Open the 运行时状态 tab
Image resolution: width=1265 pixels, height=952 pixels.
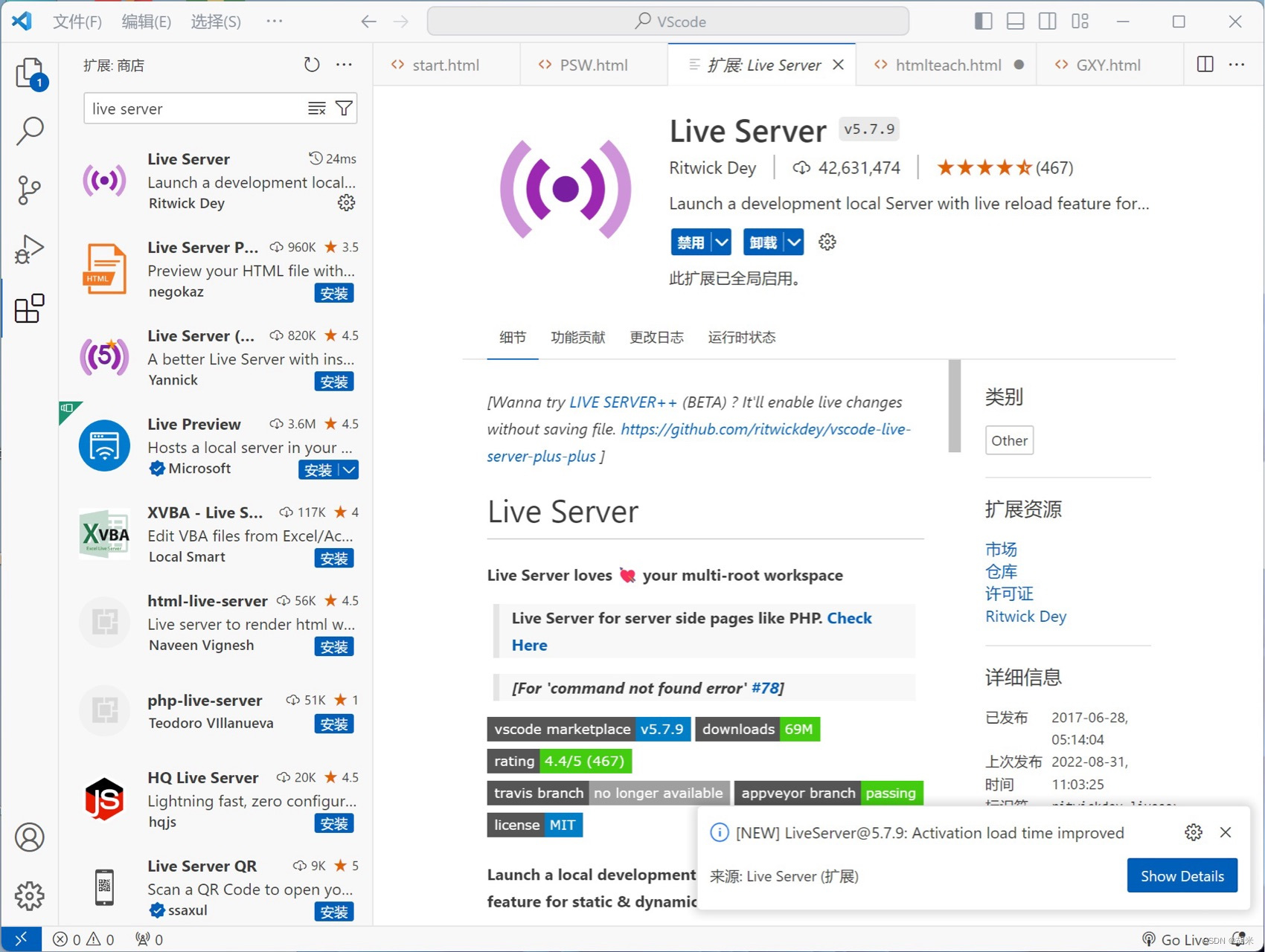point(741,337)
